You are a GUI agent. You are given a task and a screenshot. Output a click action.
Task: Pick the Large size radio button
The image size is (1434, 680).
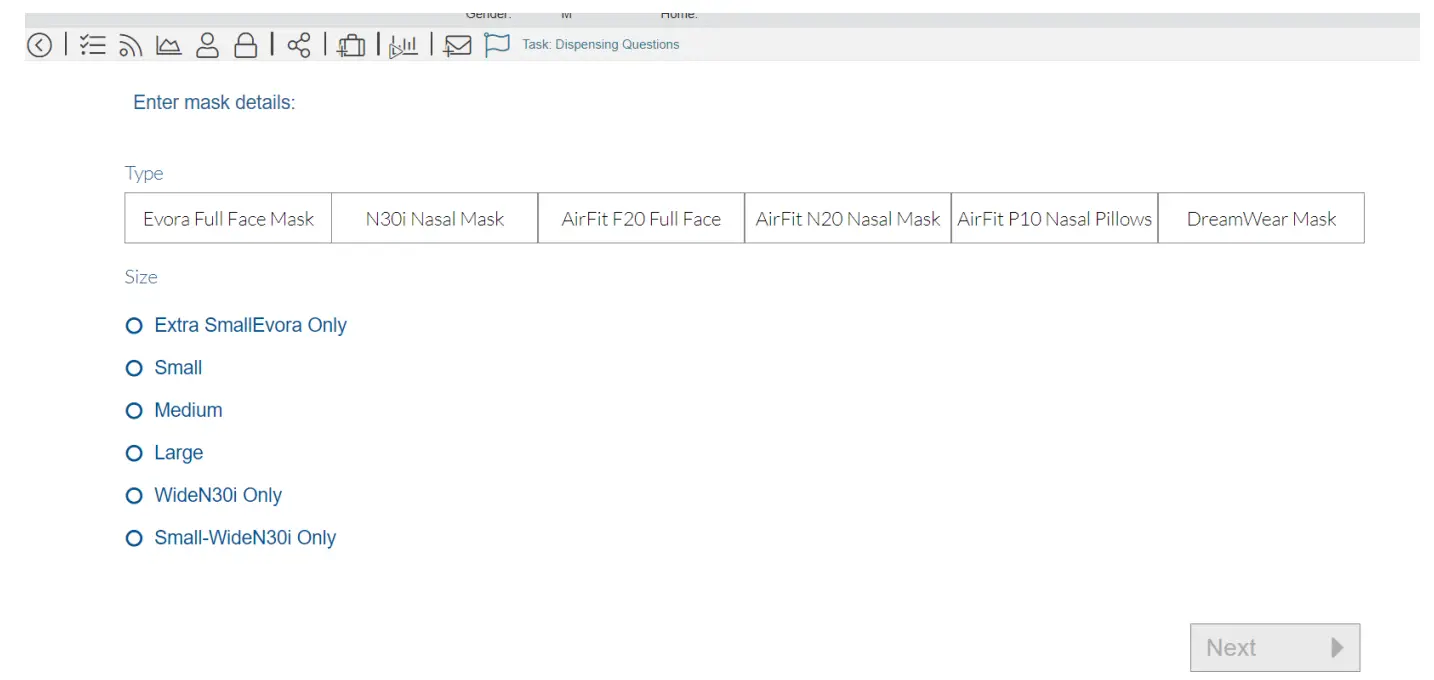(x=134, y=454)
